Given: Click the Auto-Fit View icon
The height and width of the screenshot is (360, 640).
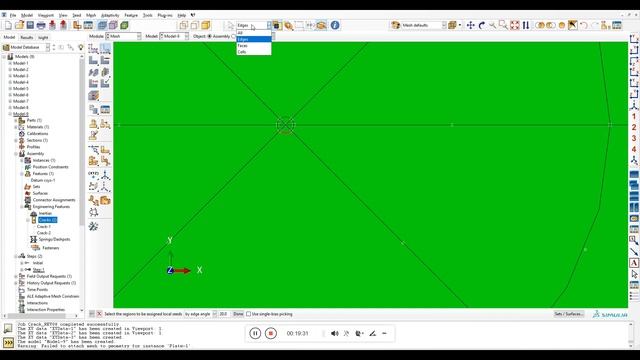Looking at the screenshot, I should 515,25.
